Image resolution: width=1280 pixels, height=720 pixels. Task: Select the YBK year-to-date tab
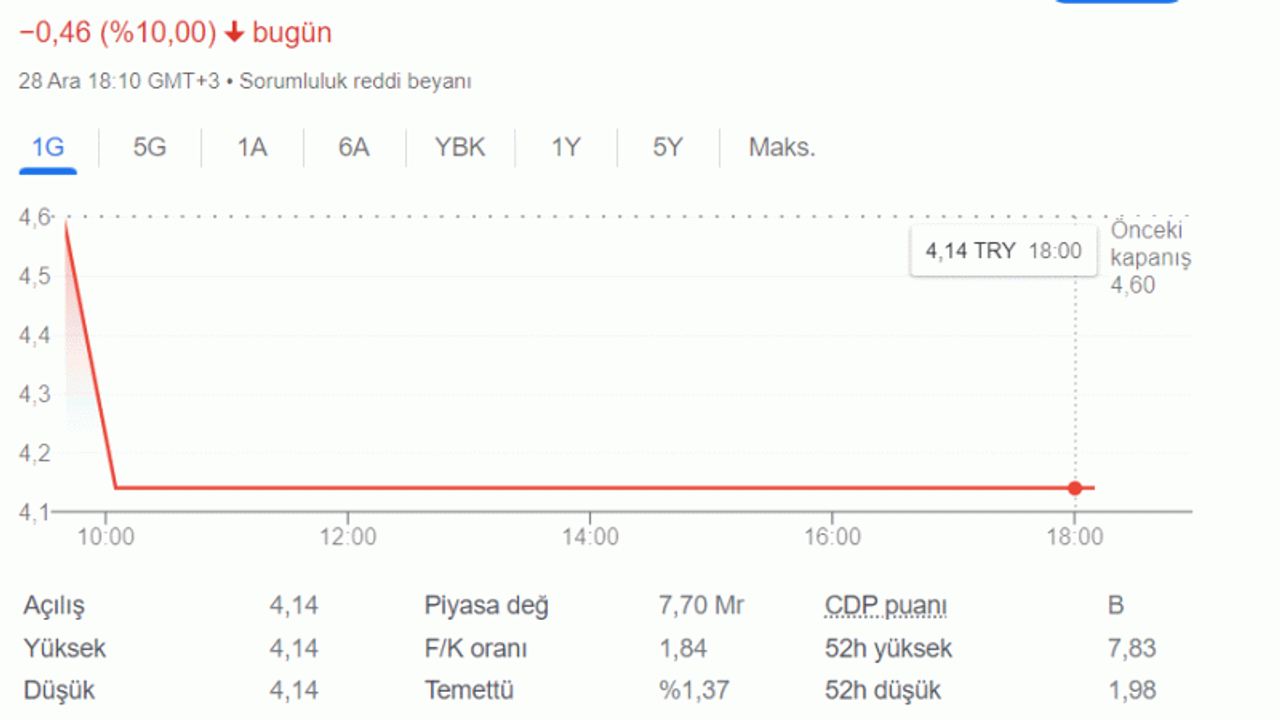coord(460,148)
